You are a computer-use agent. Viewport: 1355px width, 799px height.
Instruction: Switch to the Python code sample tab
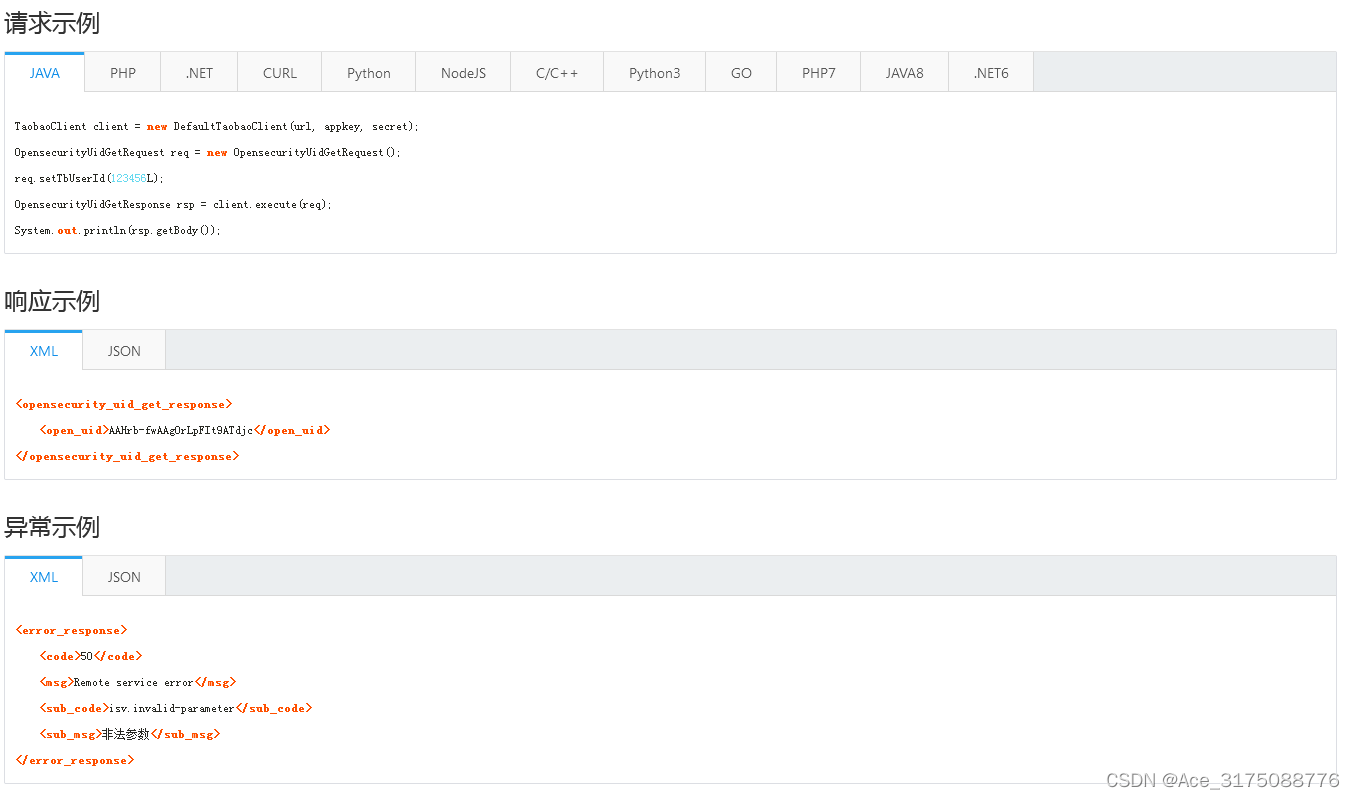(x=368, y=72)
